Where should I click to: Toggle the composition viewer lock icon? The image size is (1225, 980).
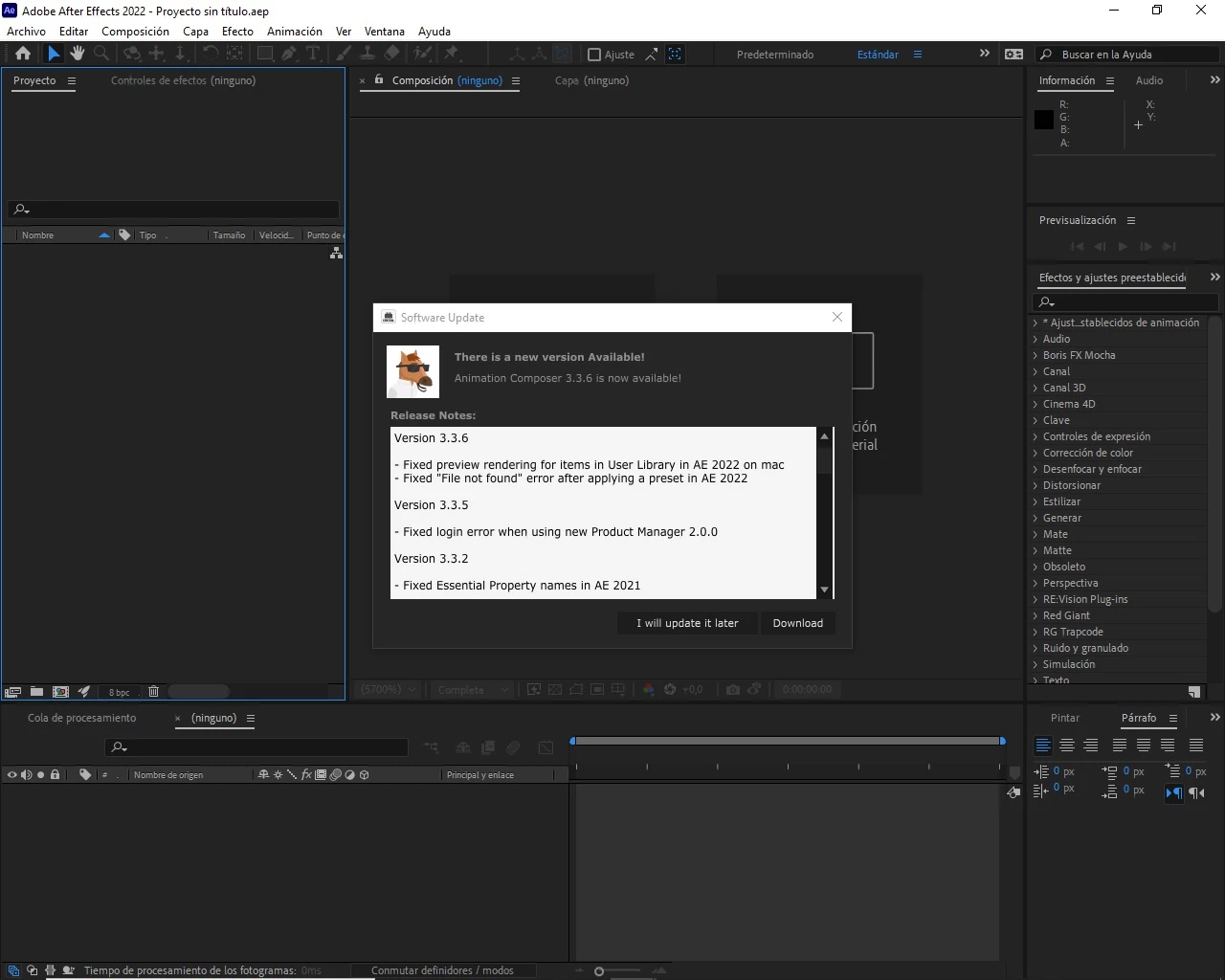(379, 80)
